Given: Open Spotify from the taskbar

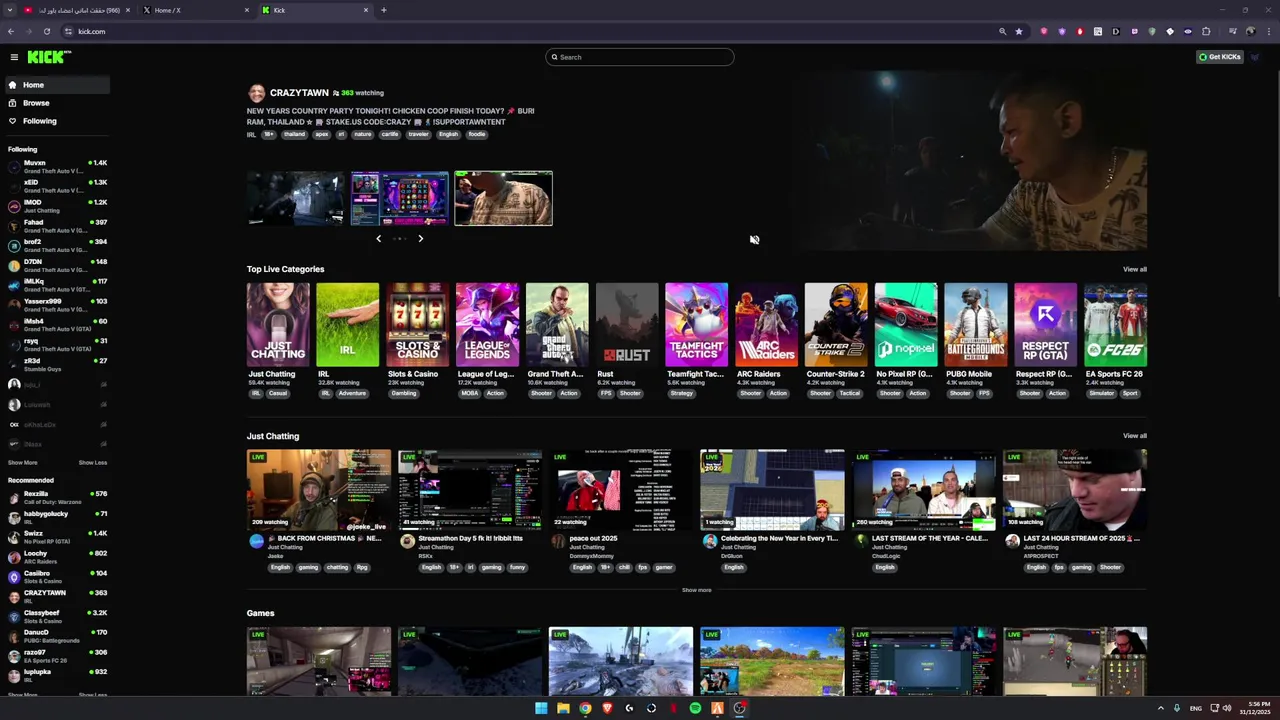Looking at the screenshot, I should (695, 708).
